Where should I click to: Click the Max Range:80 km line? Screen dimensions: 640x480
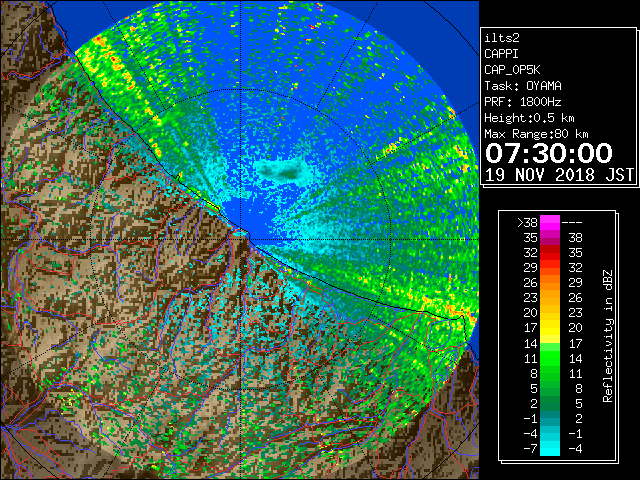point(536,134)
